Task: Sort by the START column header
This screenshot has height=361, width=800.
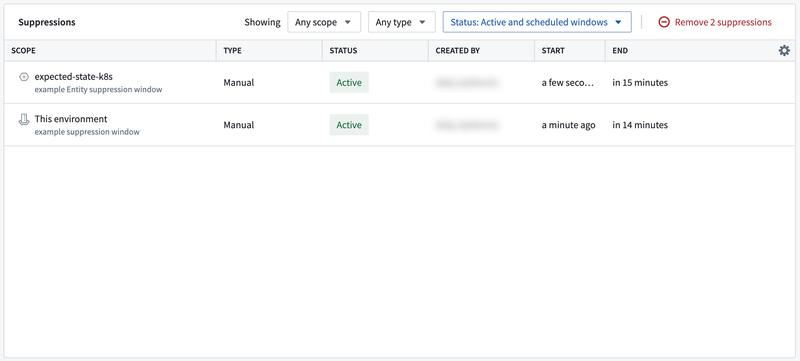Action: tap(553, 51)
